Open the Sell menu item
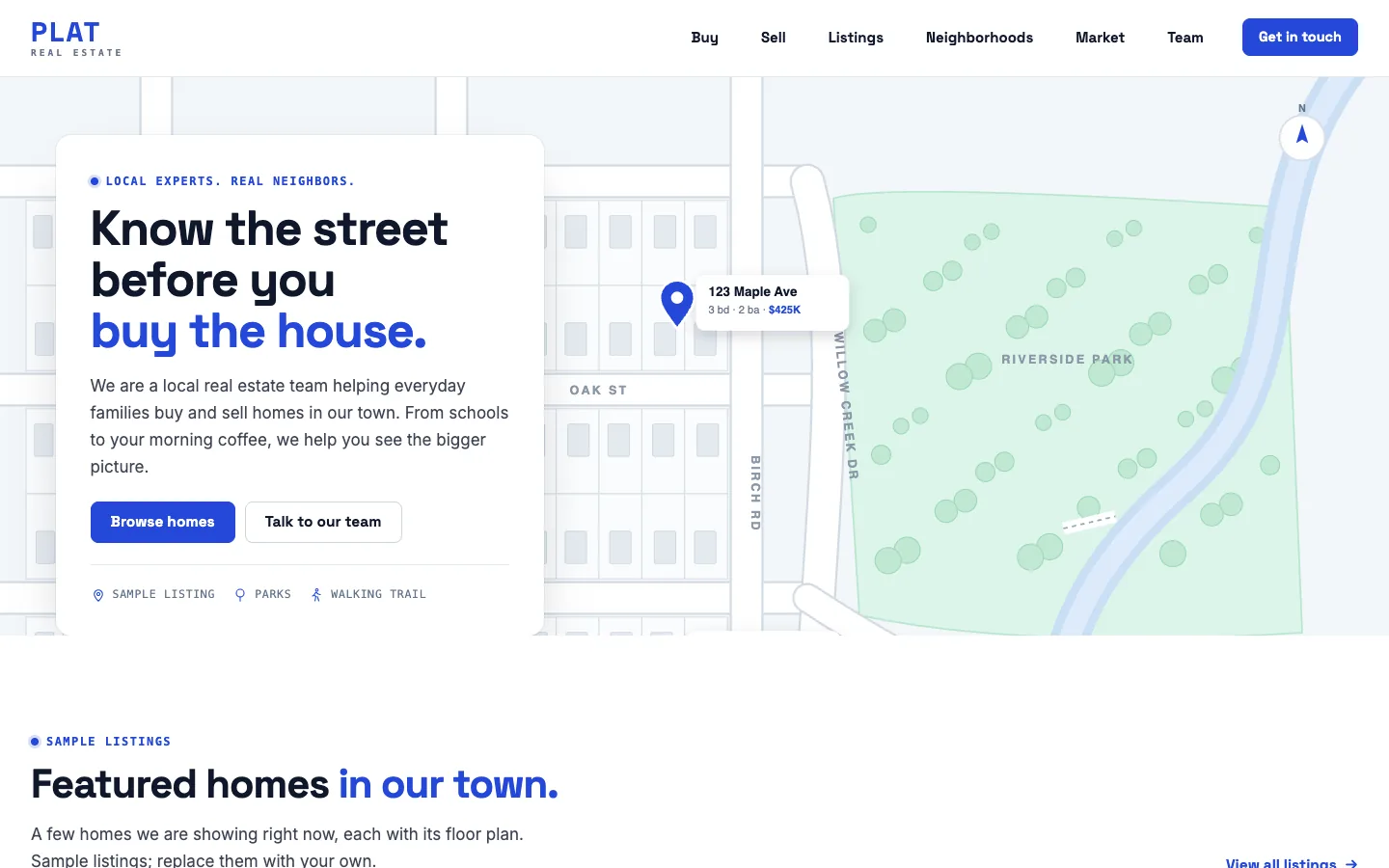Image resolution: width=1389 pixels, height=868 pixels. 773,38
